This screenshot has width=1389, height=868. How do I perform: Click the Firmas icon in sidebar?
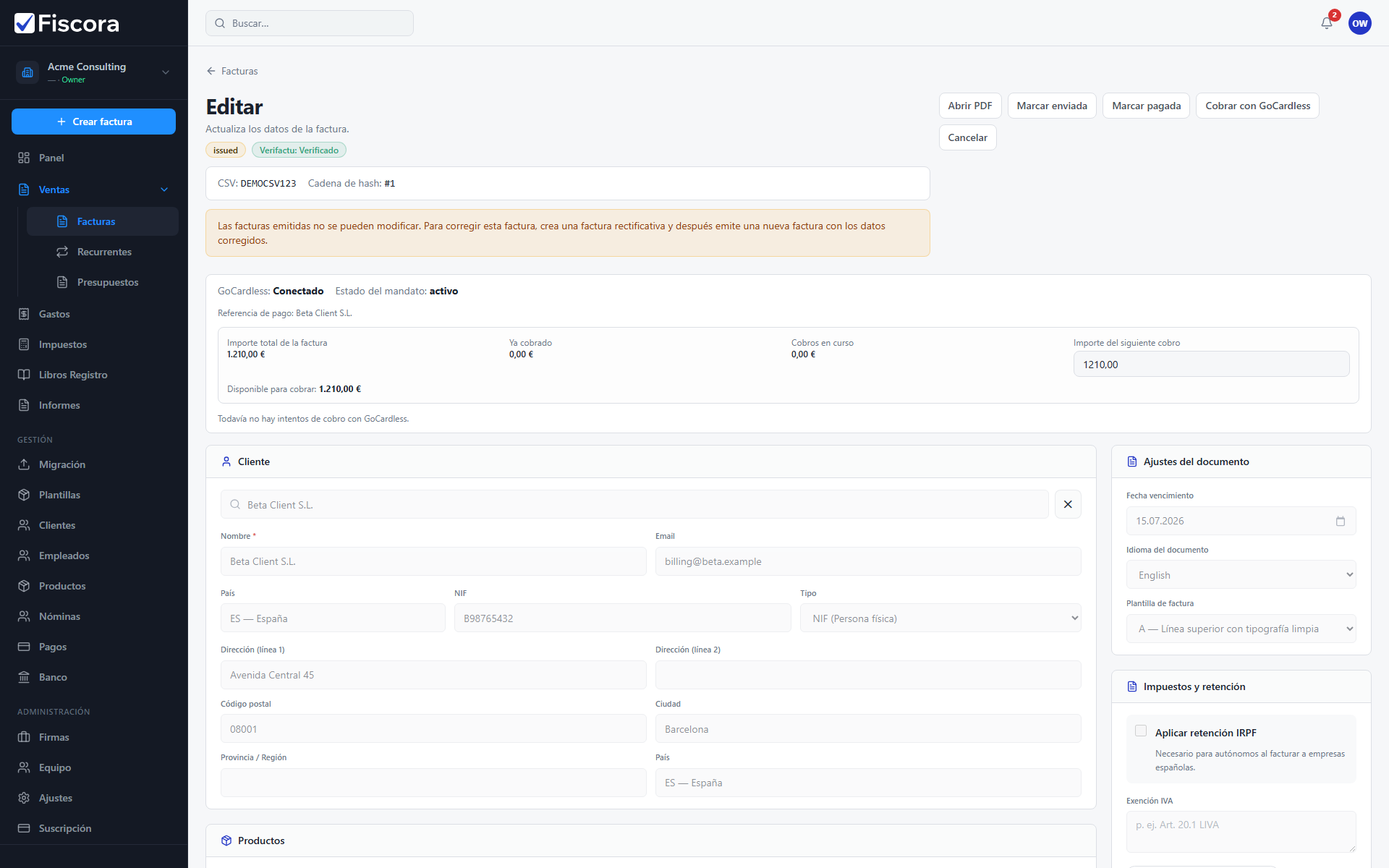24,737
